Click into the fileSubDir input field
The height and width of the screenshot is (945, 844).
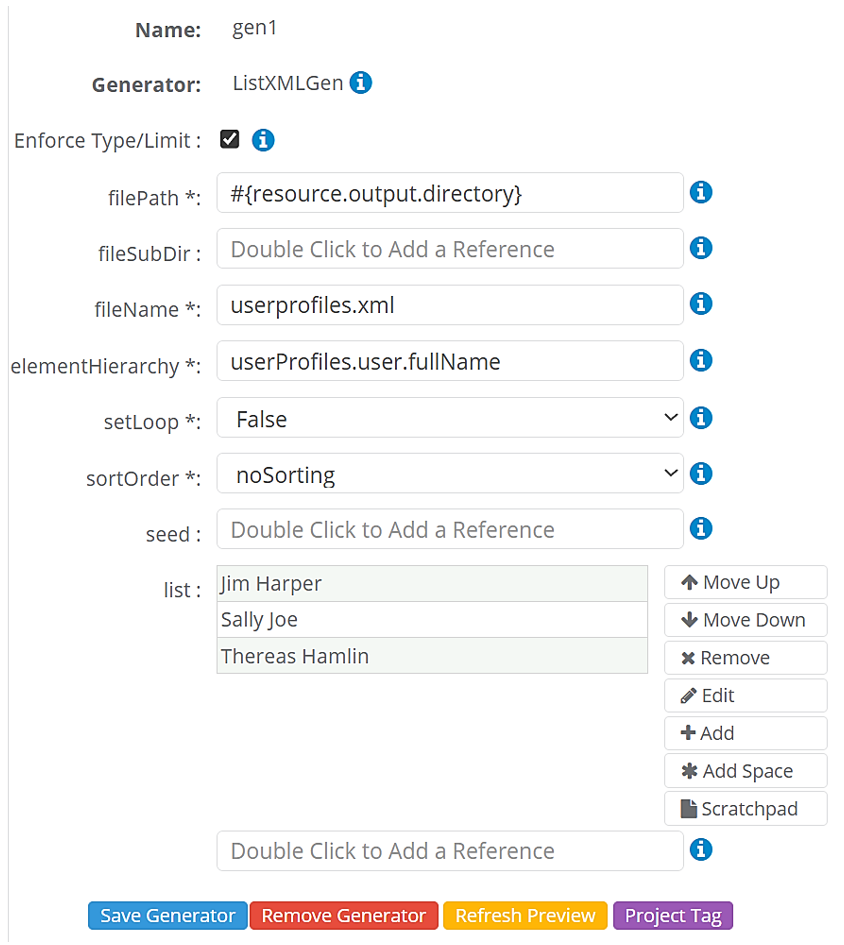(x=450, y=248)
